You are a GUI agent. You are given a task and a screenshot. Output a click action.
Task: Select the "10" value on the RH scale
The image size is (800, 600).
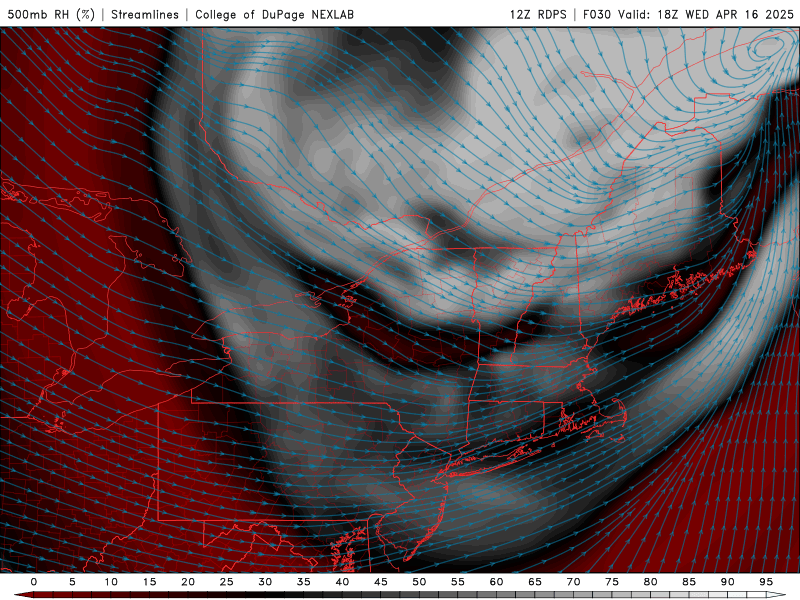[x=111, y=582]
